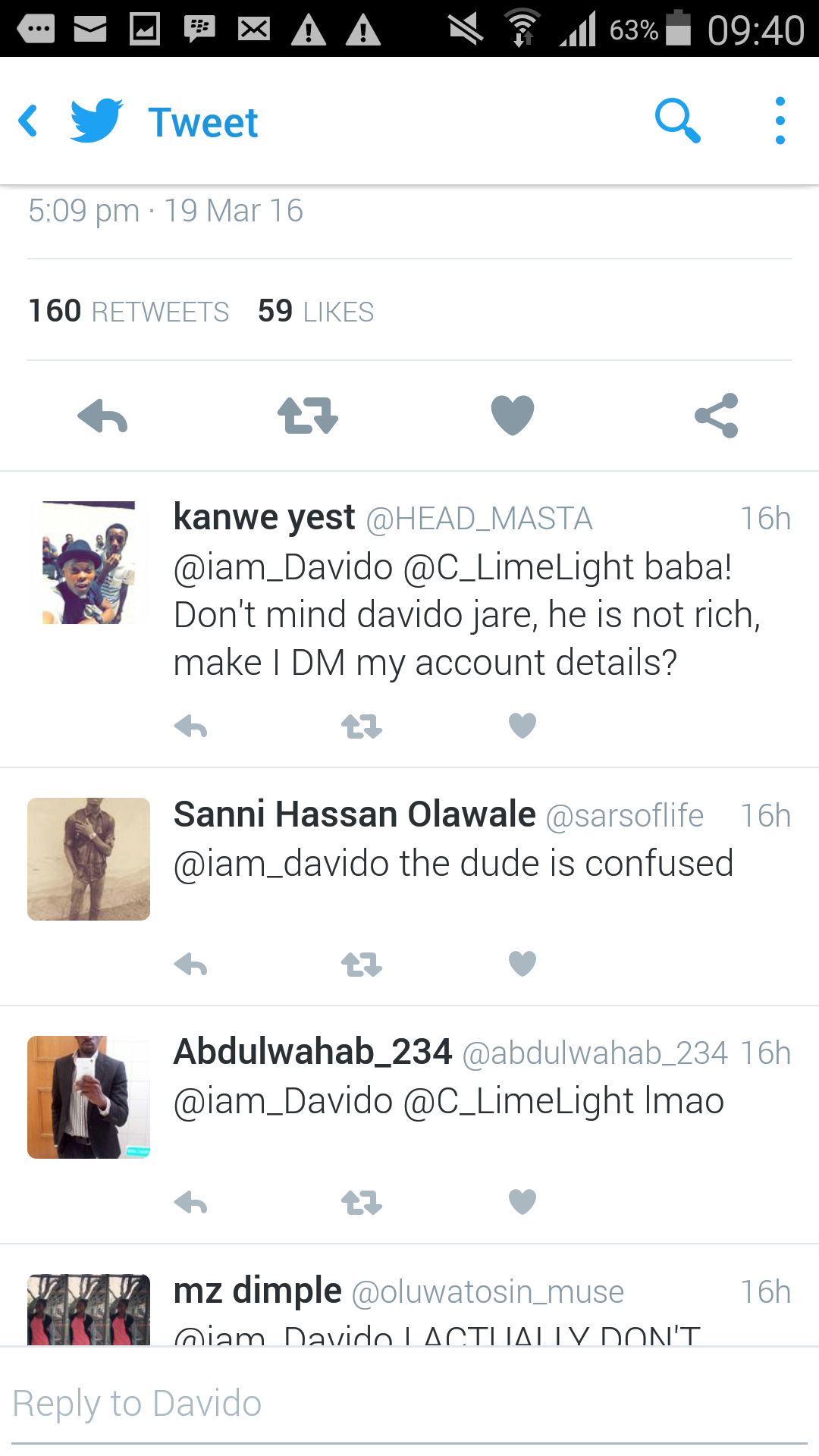Like Sanni Hassan Olawale's reply
This screenshot has width=819, height=1456.
pyautogui.click(x=522, y=964)
